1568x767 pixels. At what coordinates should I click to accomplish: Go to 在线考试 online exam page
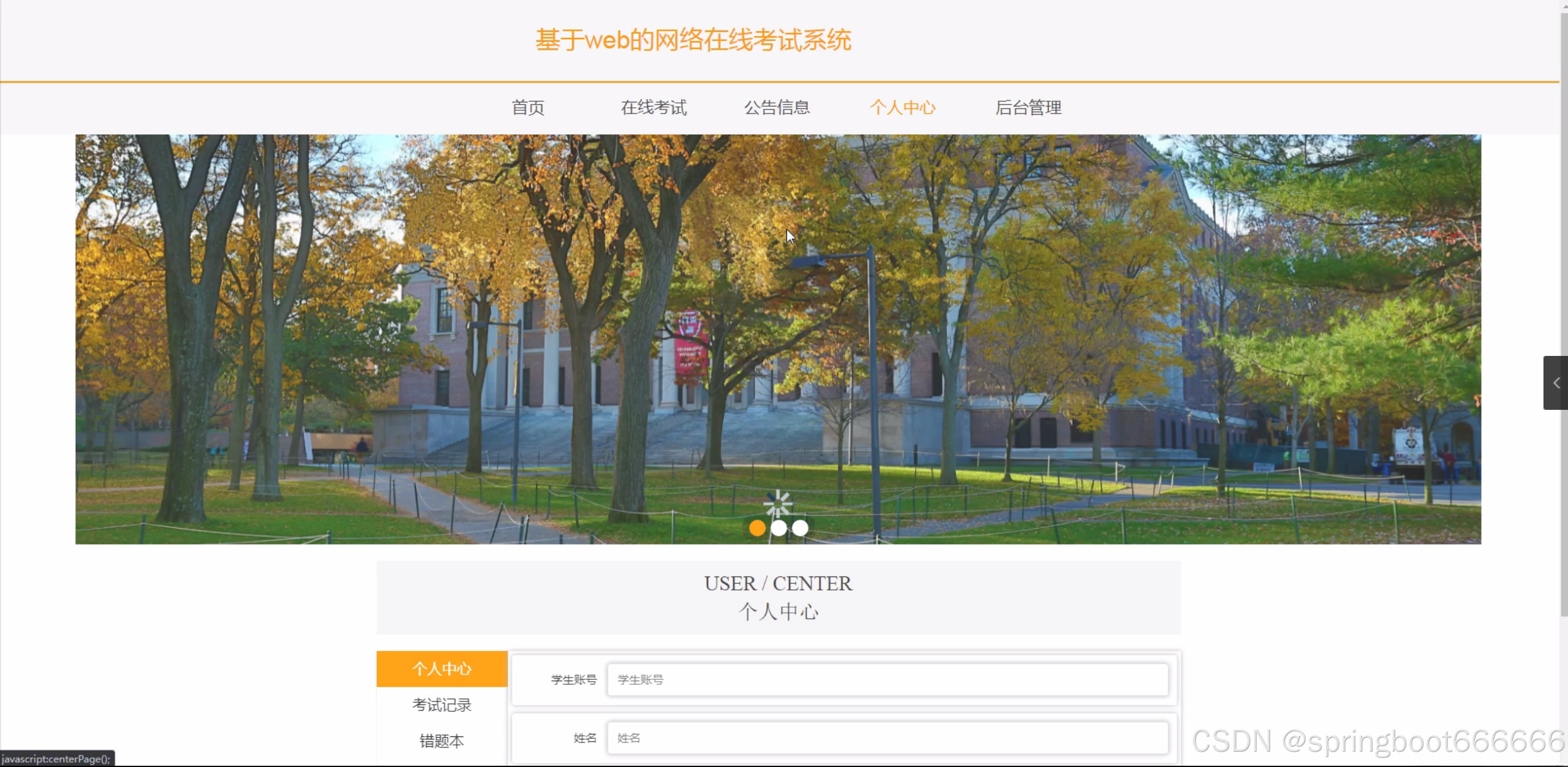653,108
